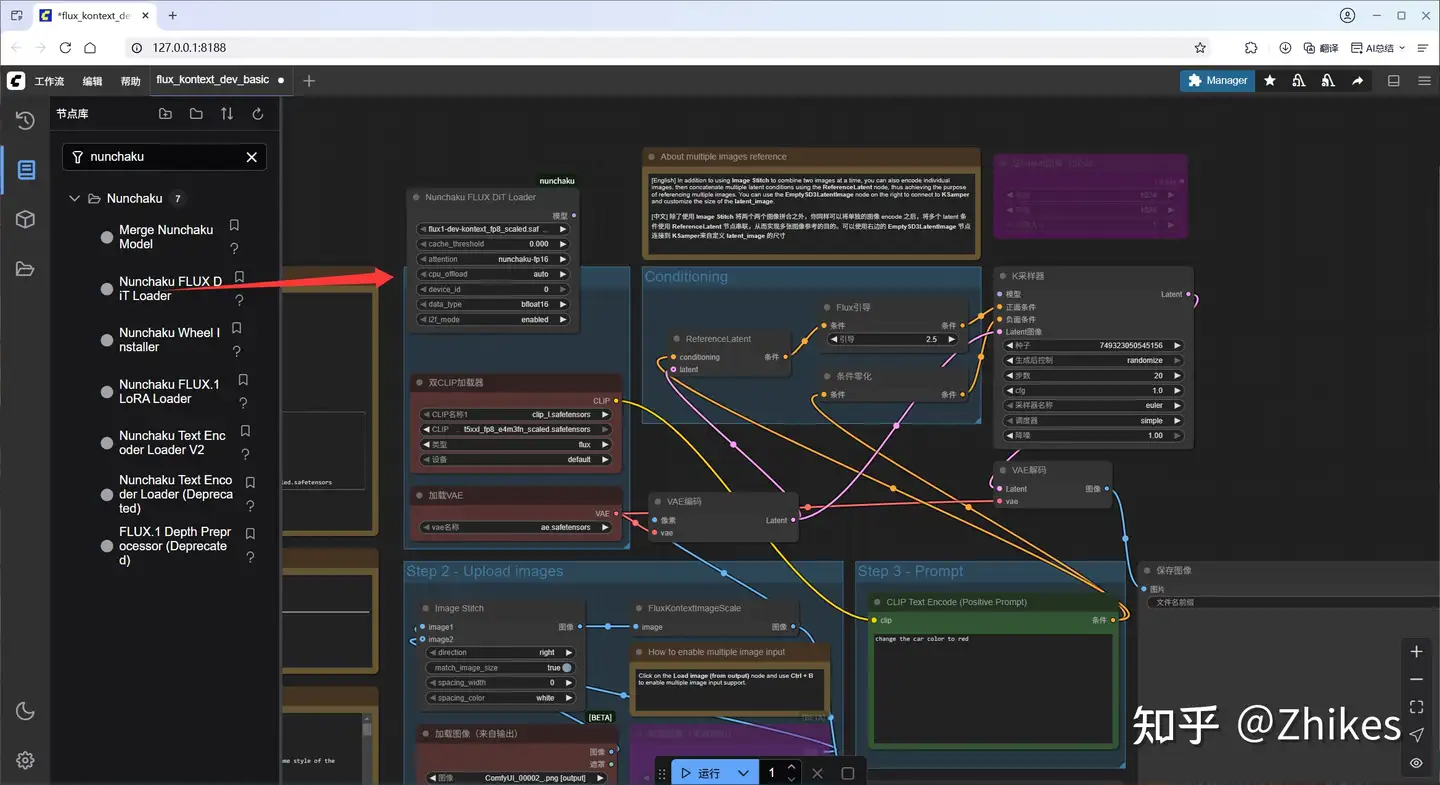Viewport: 1440px width, 785px height.
Task: Toggle dark theme moon icon
Action: click(x=25, y=711)
